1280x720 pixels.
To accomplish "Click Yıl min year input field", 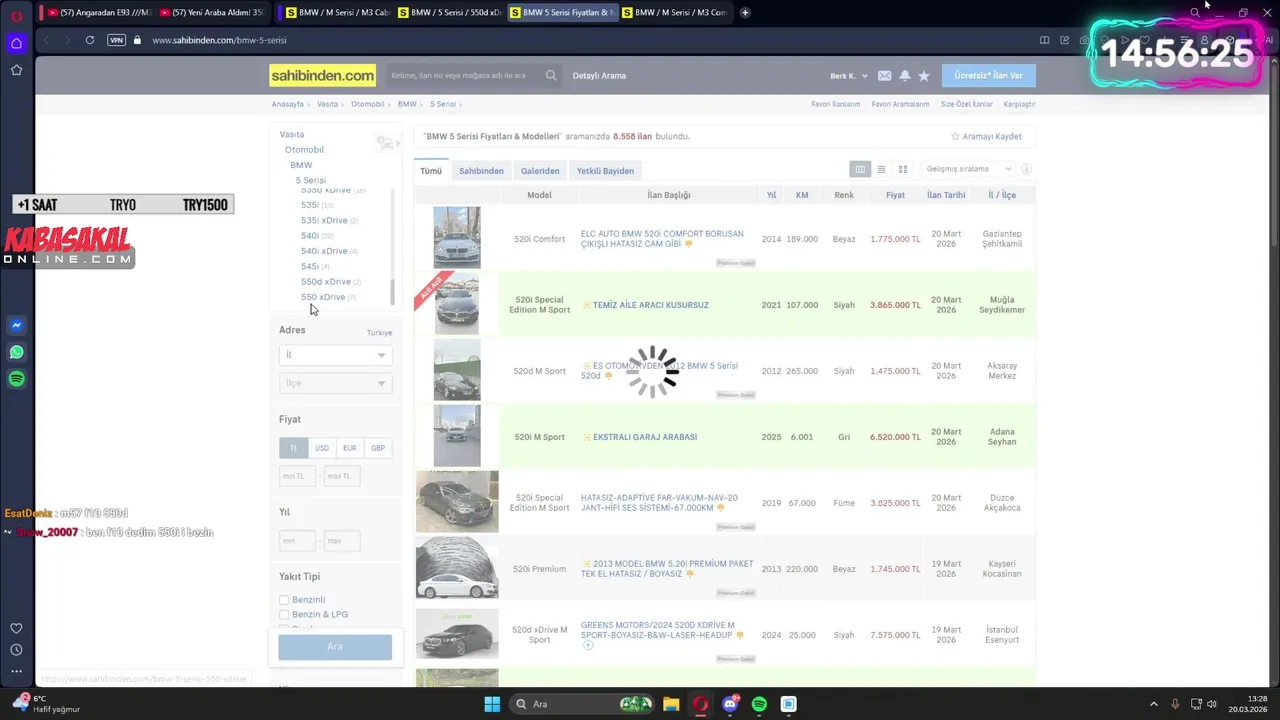I will [x=297, y=541].
